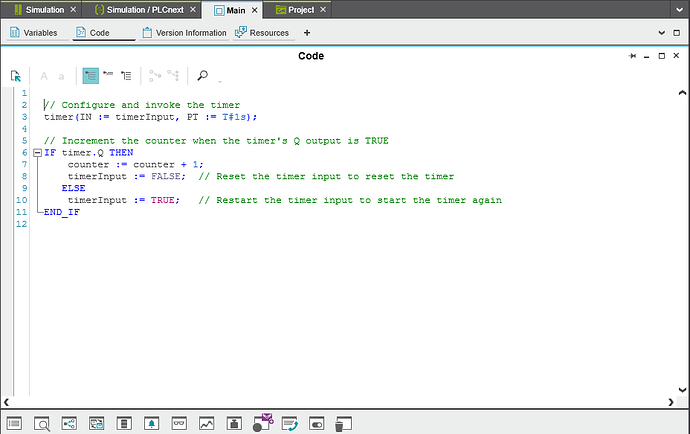
Task: Open the notifications bell window icon
Action: [151, 423]
